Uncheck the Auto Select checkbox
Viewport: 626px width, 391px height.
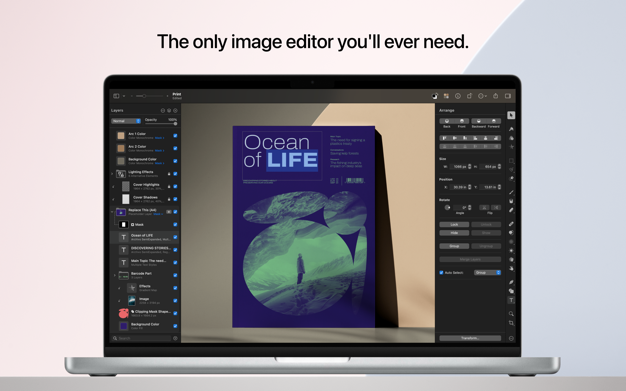tap(442, 272)
